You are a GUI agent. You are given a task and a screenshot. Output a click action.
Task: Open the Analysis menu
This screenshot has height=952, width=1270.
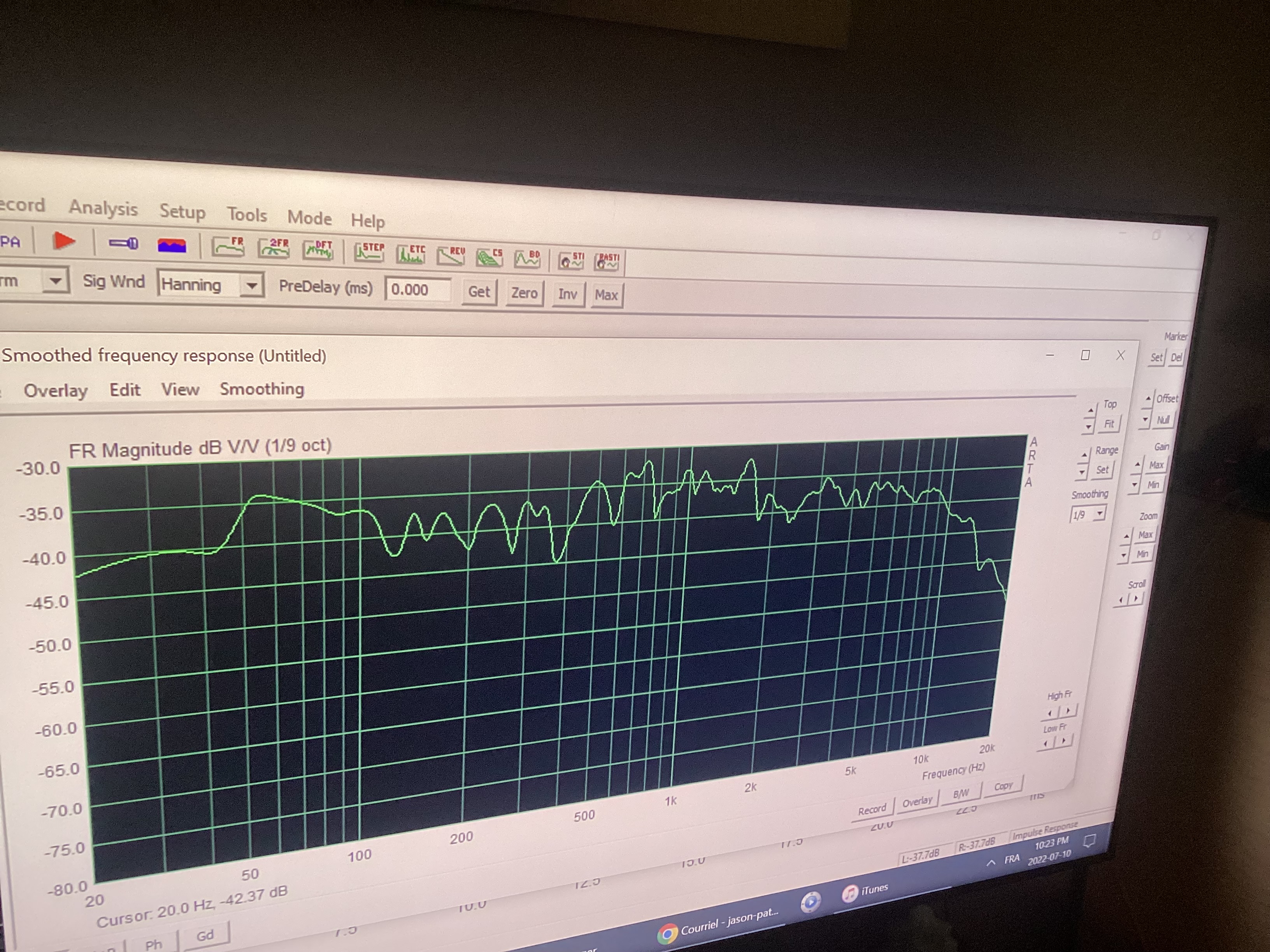coord(103,208)
